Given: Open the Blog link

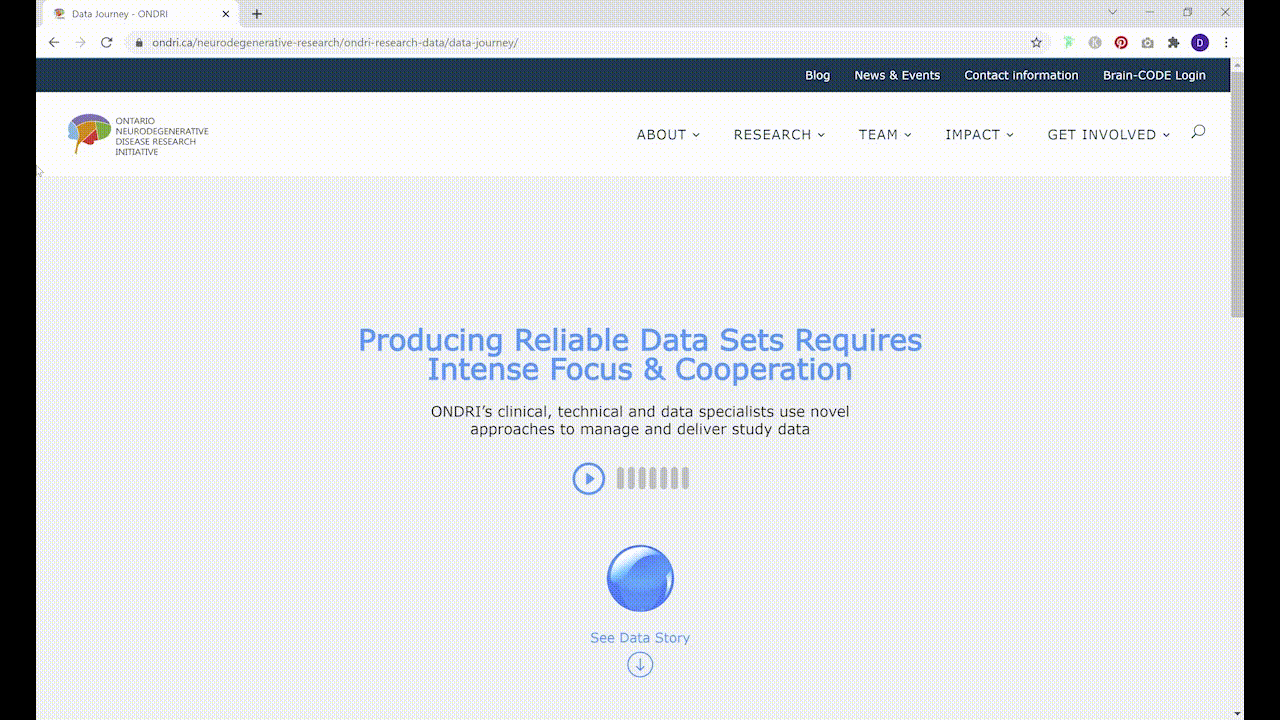Looking at the screenshot, I should click(817, 75).
